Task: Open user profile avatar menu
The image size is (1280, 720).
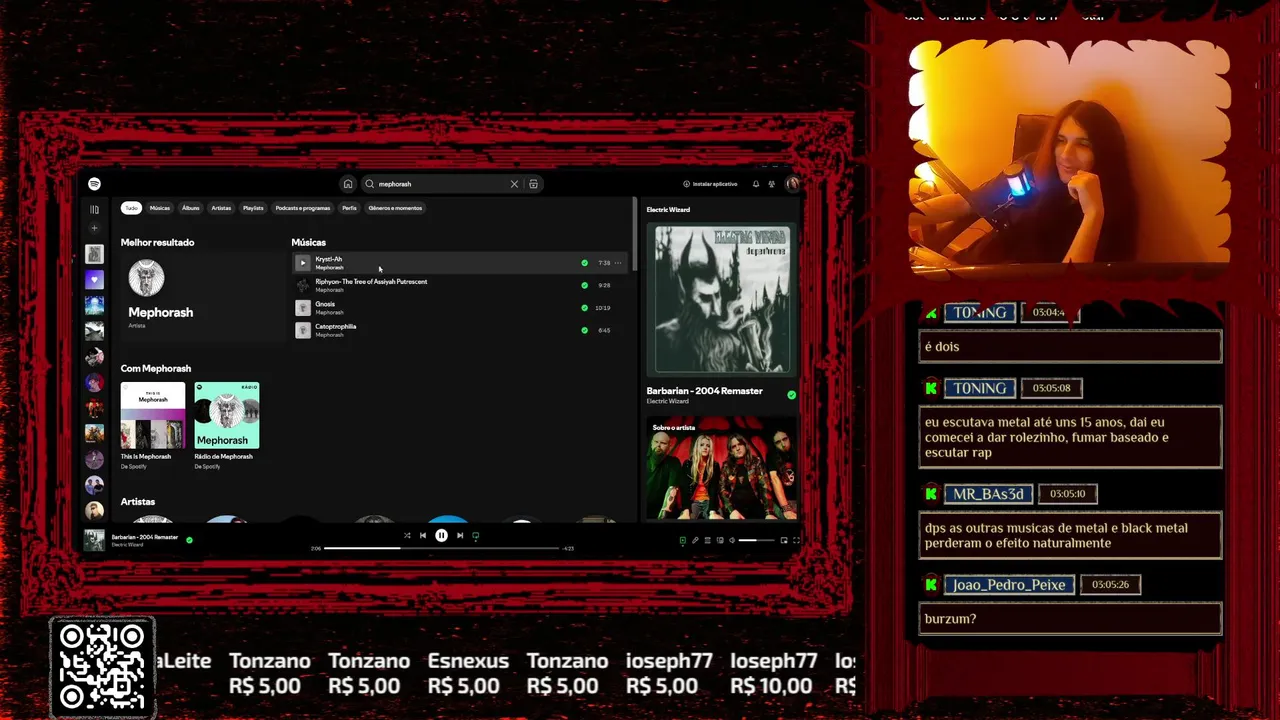Action: pyautogui.click(x=792, y=184)
